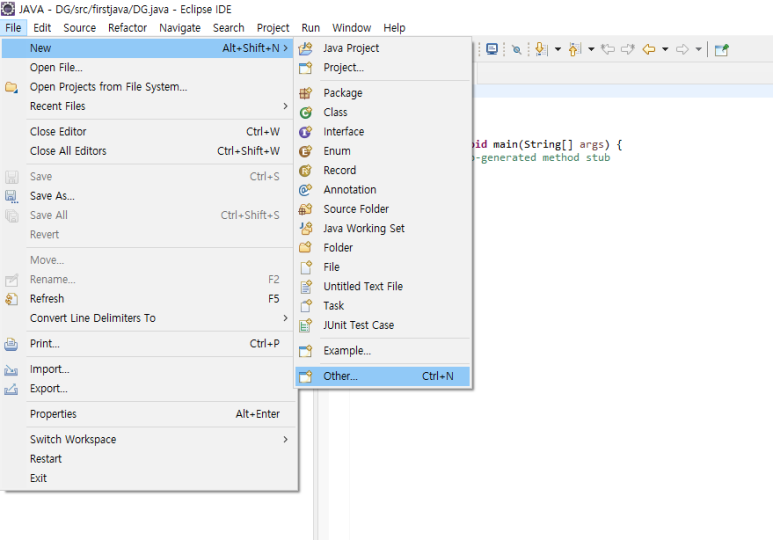Open the Edit menu
The height and width of the screenshot is (540, 773).
(x=42, y=28)
